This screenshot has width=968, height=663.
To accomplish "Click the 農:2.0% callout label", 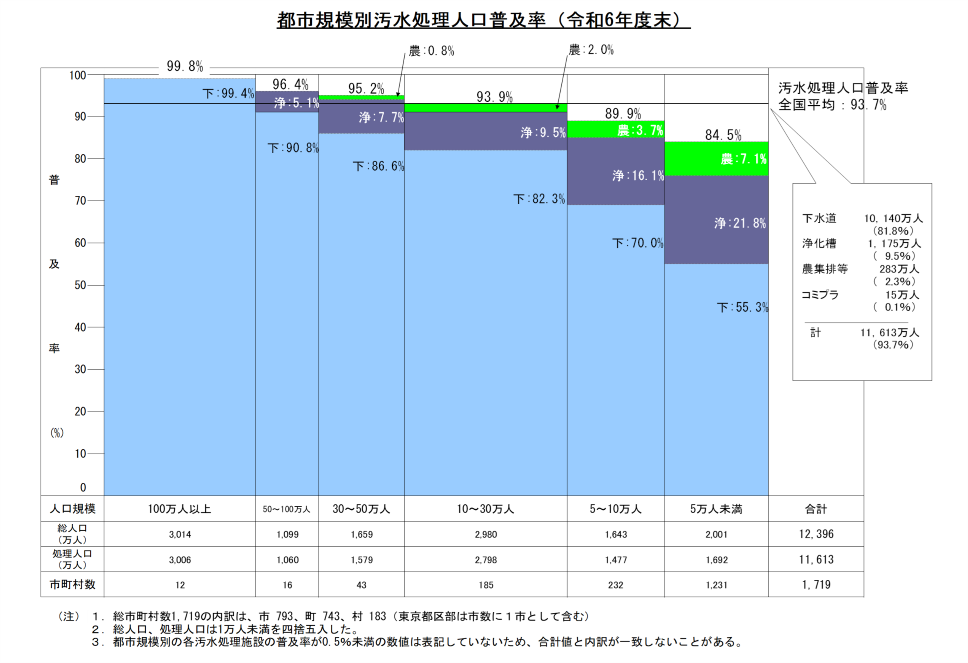I will (x=590, y=49).
